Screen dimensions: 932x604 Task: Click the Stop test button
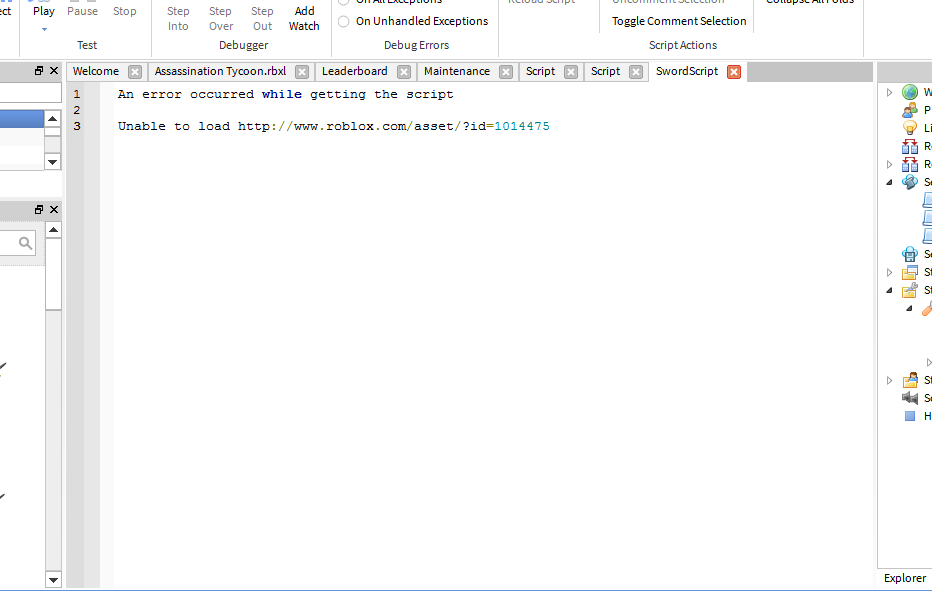tap(124, 11)
